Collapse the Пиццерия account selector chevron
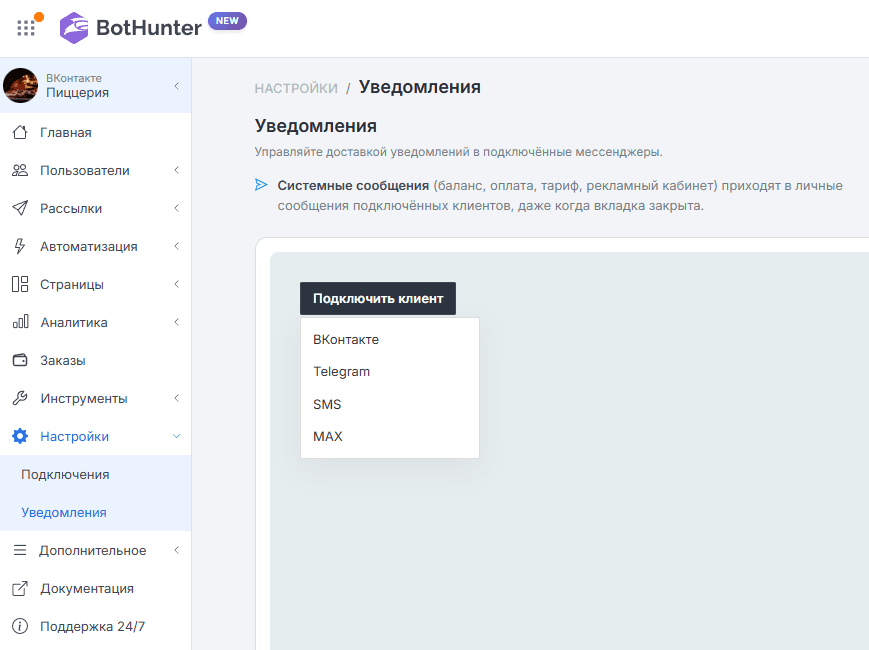This screenshot has height=650, width=869. click(x=176, y=86)
